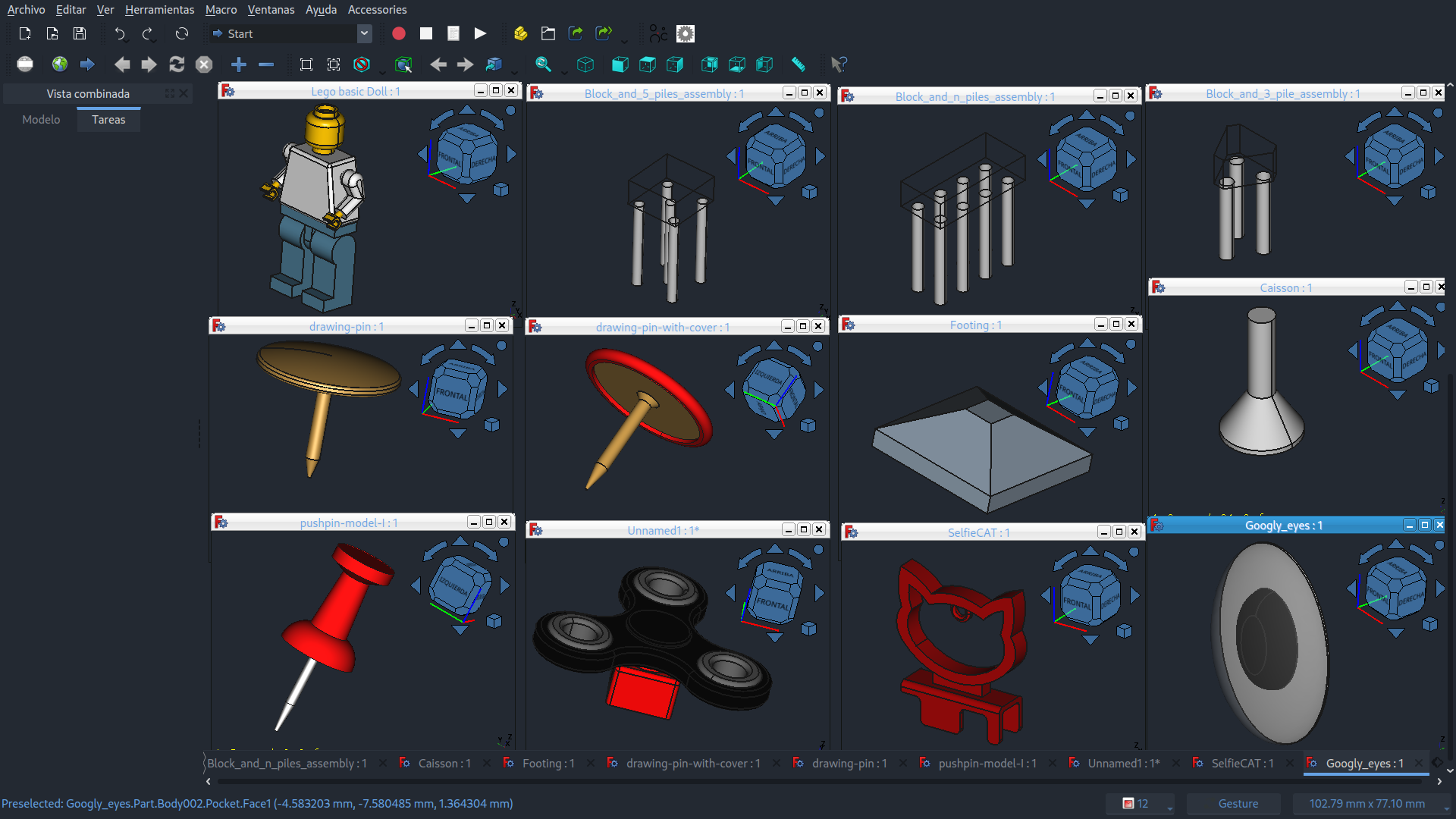Rotate pushpin-model-l view with cube's top arrow

click(x=460, y=541)
